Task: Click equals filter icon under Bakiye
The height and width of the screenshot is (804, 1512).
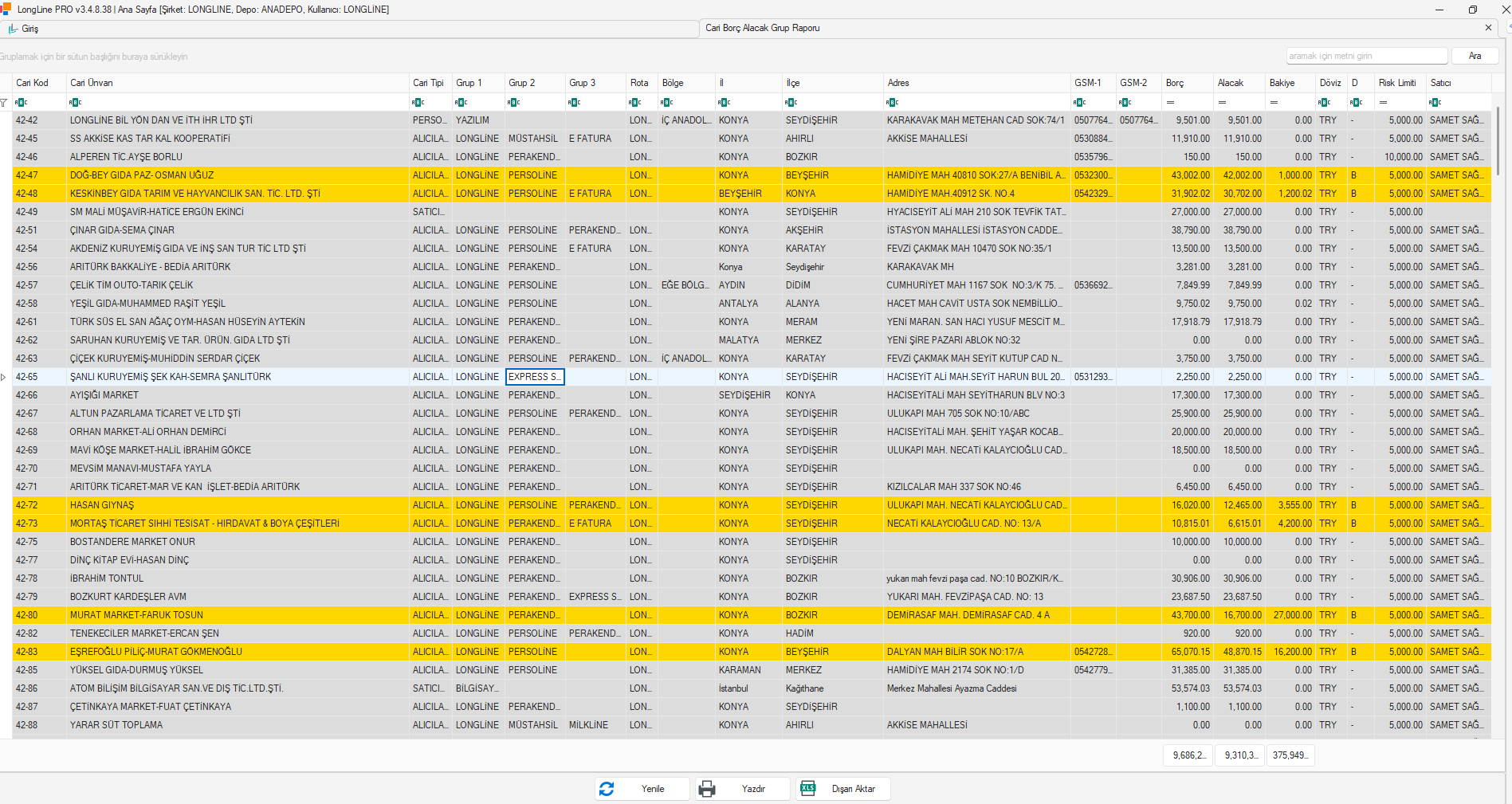Action: point(1274,102)
